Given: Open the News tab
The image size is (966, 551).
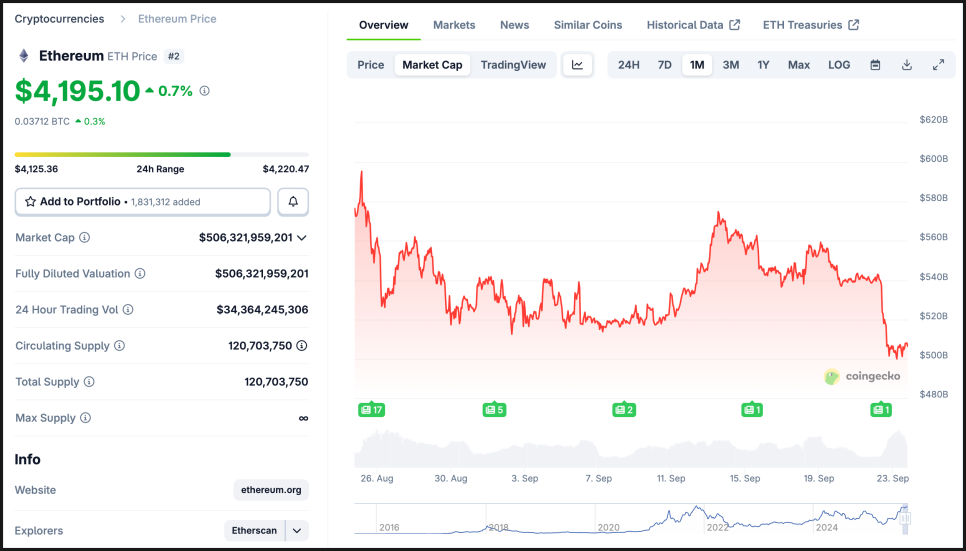Looking at the screenshot, I should pyautogui.click(x=514, y=25).
